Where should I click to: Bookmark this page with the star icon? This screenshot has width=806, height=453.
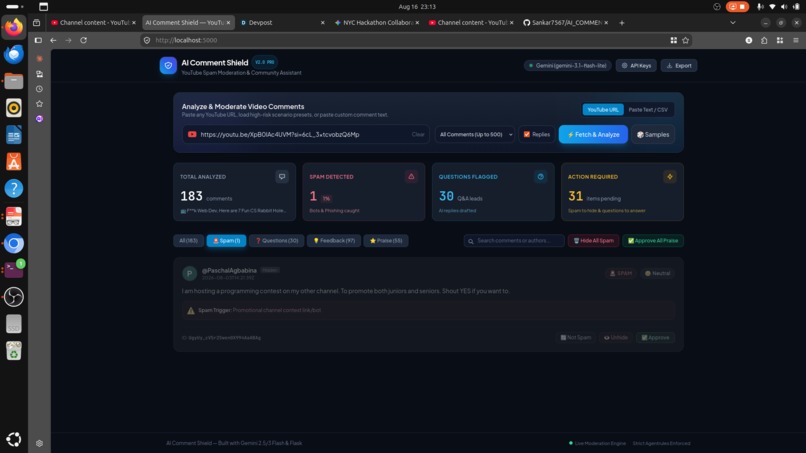(x=685, y=40)
